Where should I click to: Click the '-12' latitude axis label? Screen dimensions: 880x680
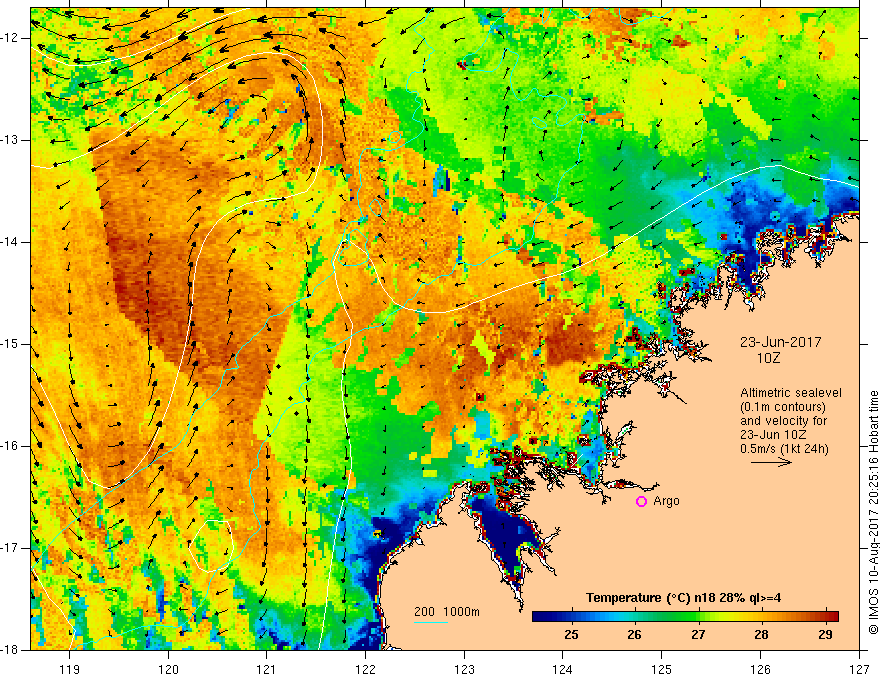[x=11, y=38]
